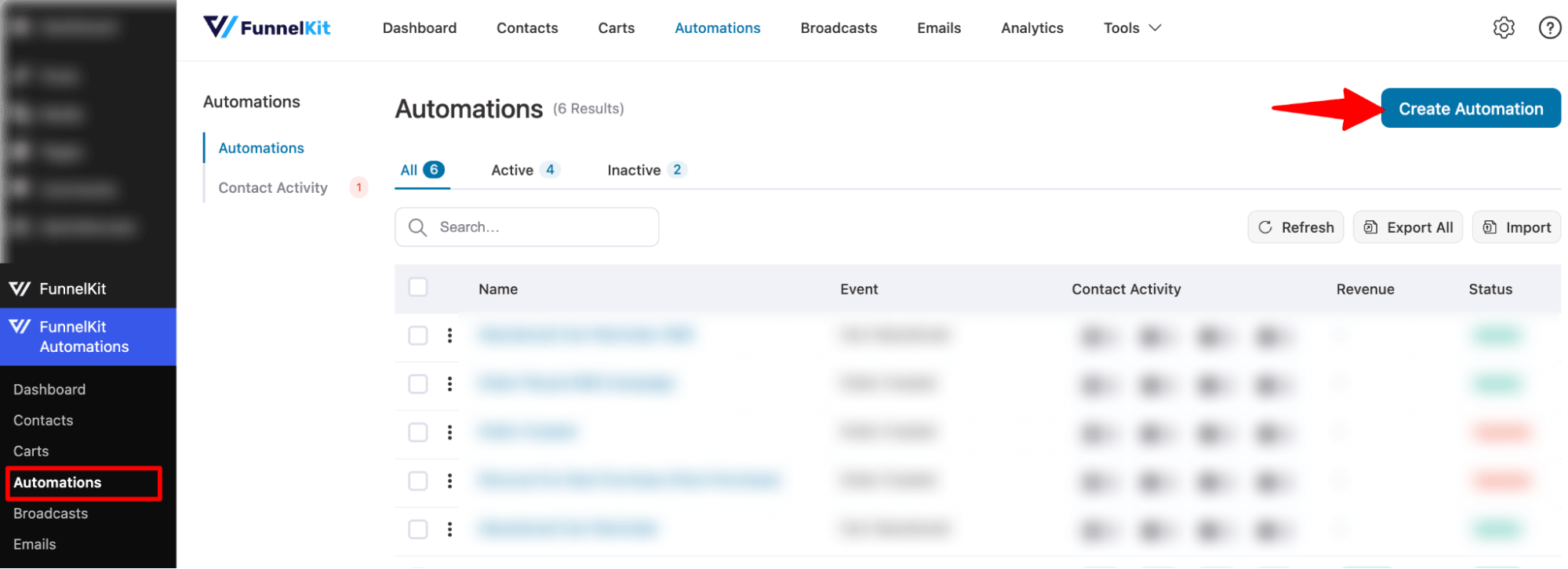The height and width of the screenshot is (569, 1568).
Task: Switch to the All tab
Action: pos(422,170)
